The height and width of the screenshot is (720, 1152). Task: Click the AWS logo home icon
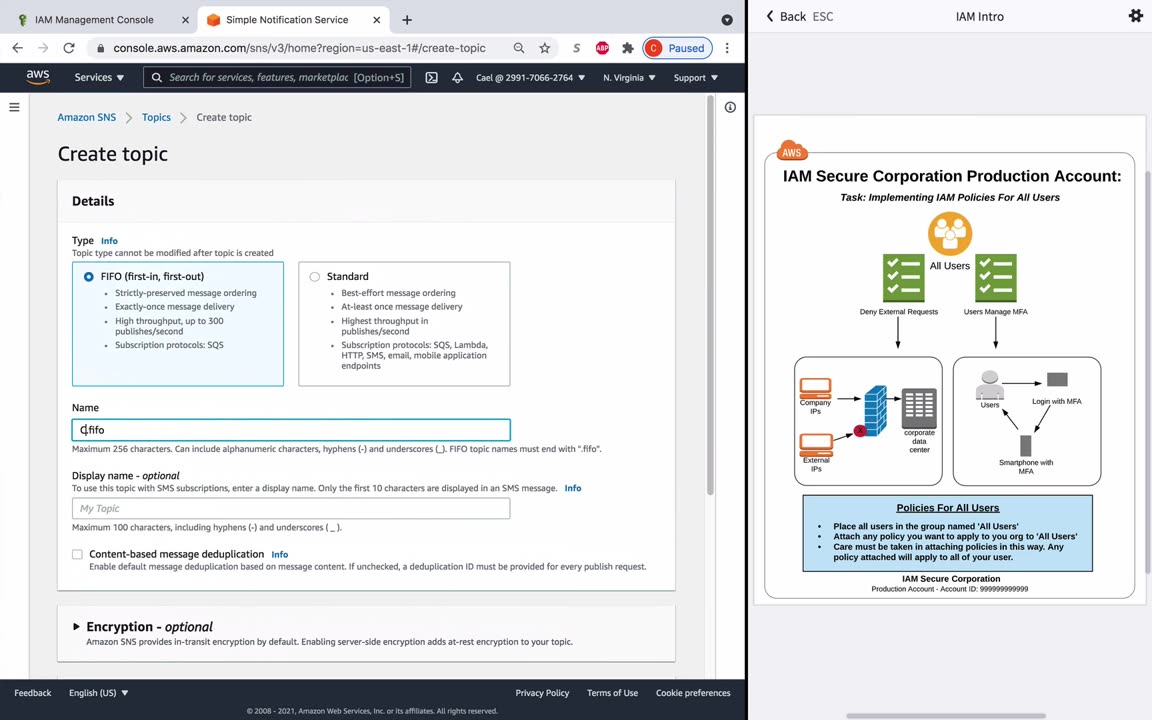coord(37,77)
